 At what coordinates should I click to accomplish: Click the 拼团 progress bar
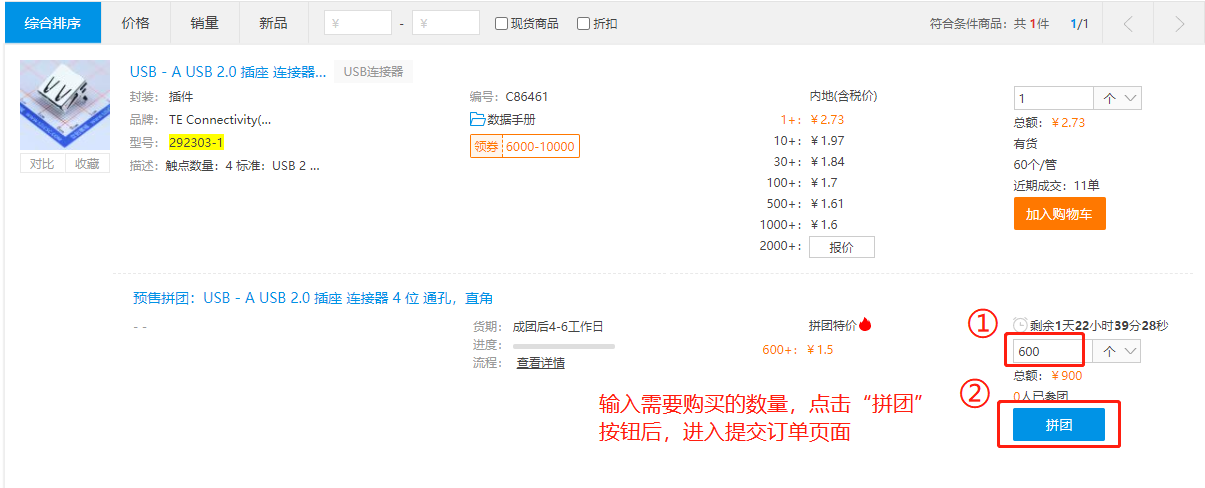563,345
